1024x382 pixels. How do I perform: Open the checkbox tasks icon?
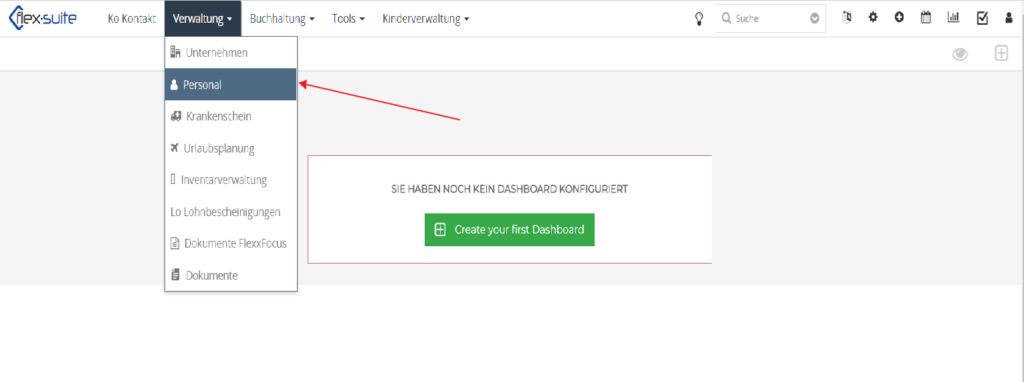(x=982, y=19)
